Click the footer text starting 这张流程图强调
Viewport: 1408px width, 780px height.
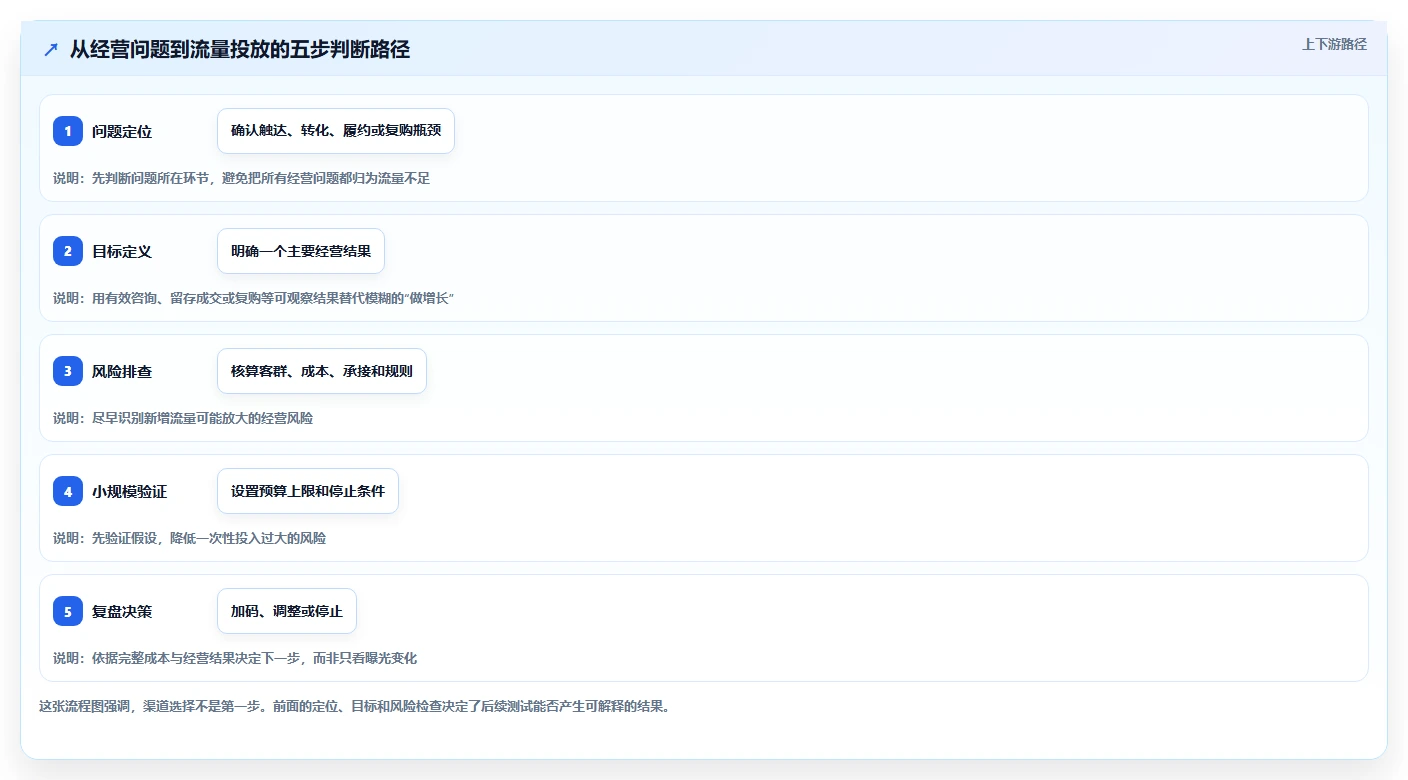(354, 706)
